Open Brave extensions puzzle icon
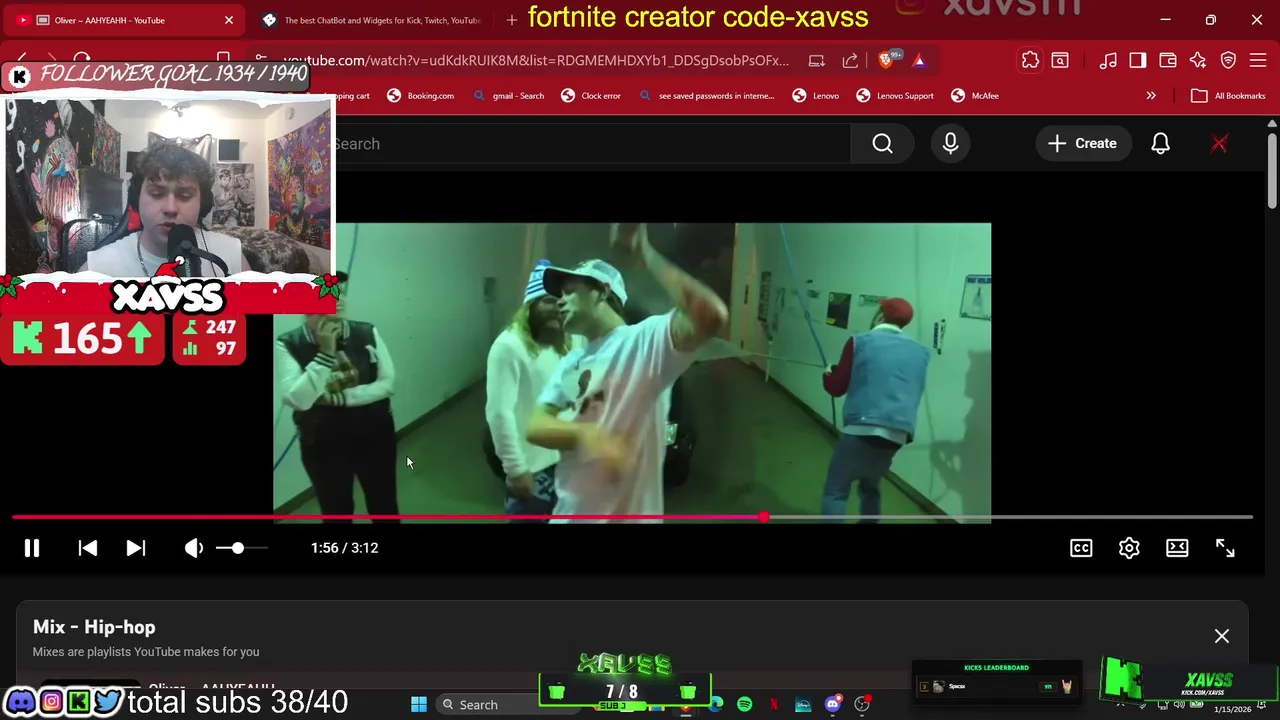The image size is (1280, 720). (1030, 61)
